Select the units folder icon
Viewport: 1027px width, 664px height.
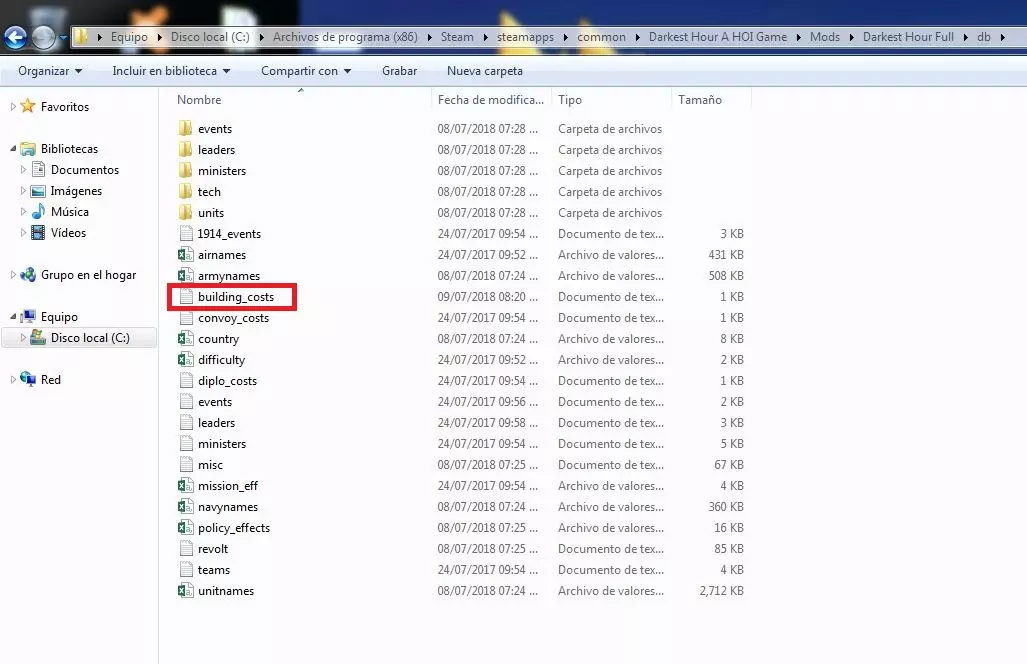186,212
